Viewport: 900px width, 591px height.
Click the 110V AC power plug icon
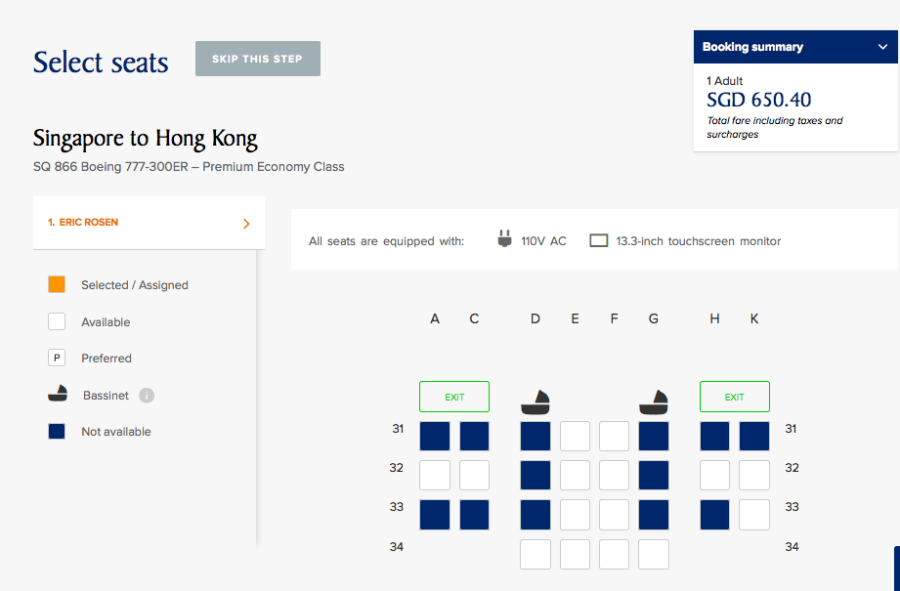pyautogui.click(x=504, y=240)
